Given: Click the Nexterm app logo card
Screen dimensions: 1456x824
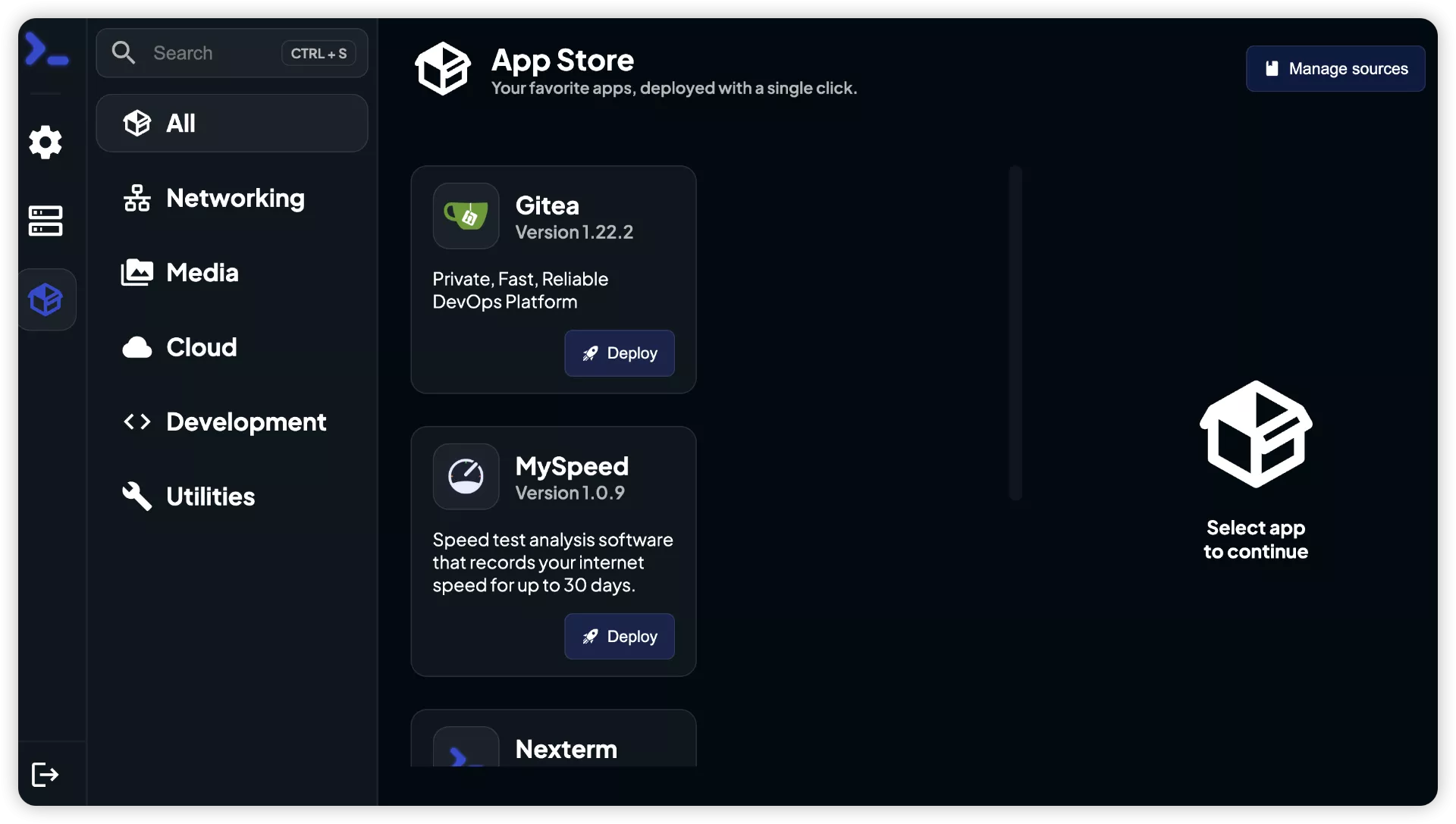Looking at the screenshot, I should 466,747.
